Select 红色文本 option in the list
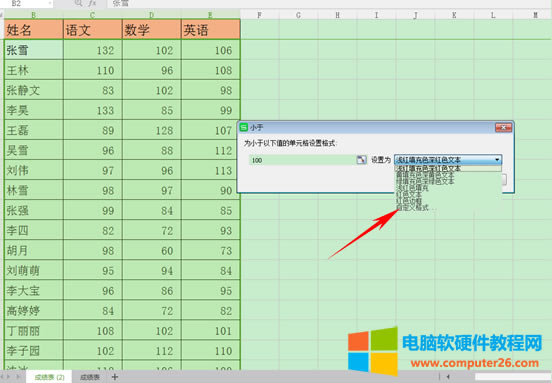 point(409,194)
